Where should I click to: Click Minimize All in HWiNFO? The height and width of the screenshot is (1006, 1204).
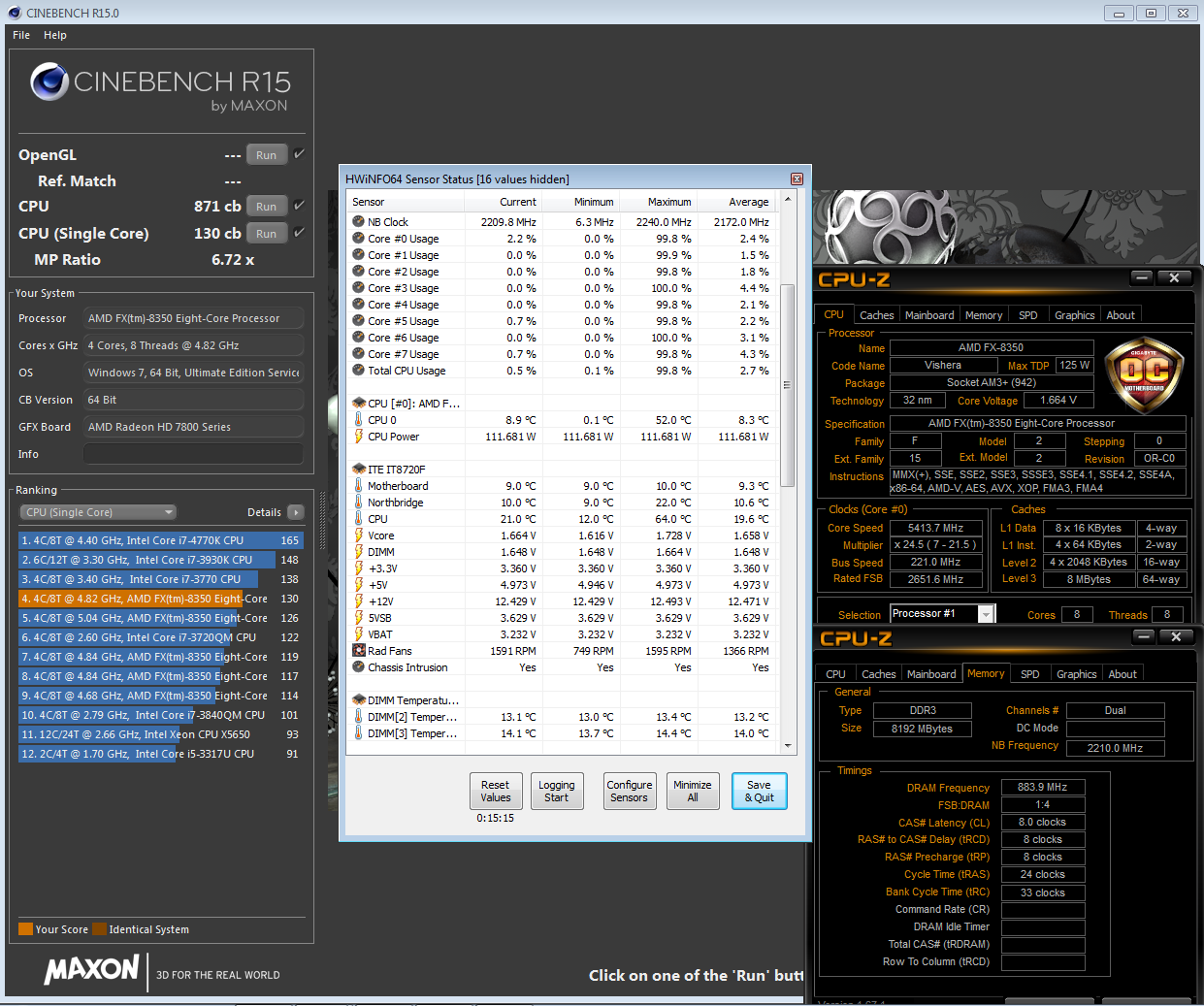click(693, 792)
